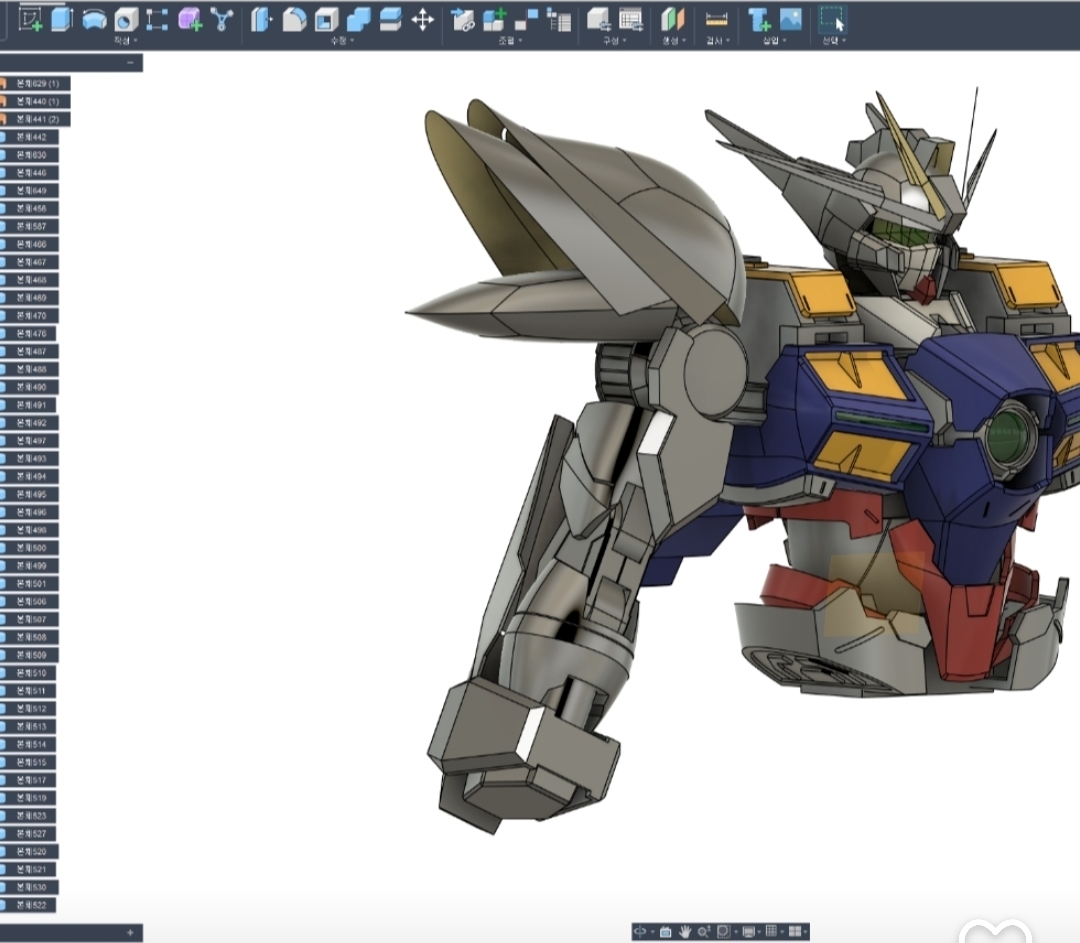Select body 본체629 (1) in the list

(x=38, y=83)
